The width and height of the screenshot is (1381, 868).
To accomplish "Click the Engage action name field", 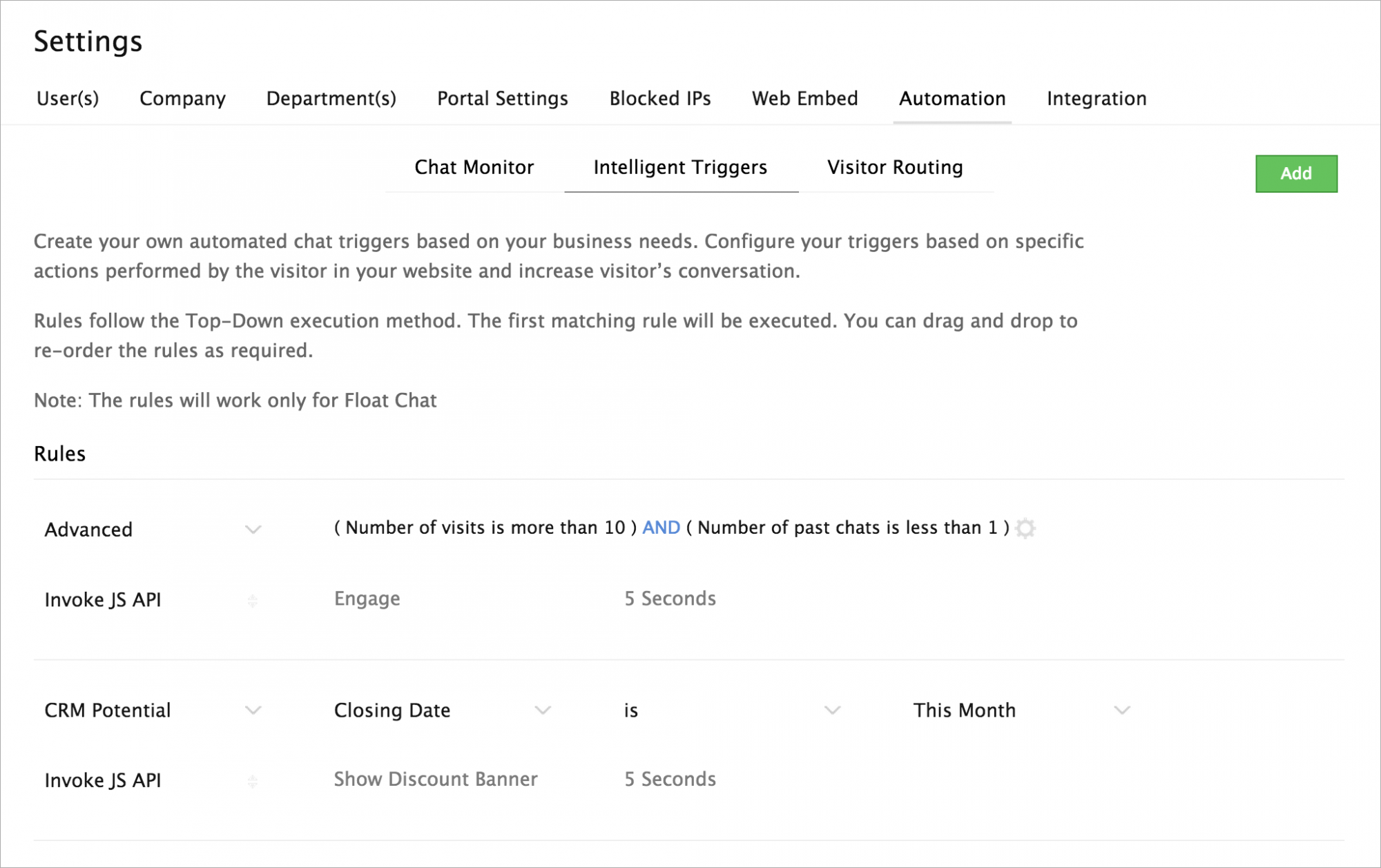I will pyautogui.click(x=367, y=599).
